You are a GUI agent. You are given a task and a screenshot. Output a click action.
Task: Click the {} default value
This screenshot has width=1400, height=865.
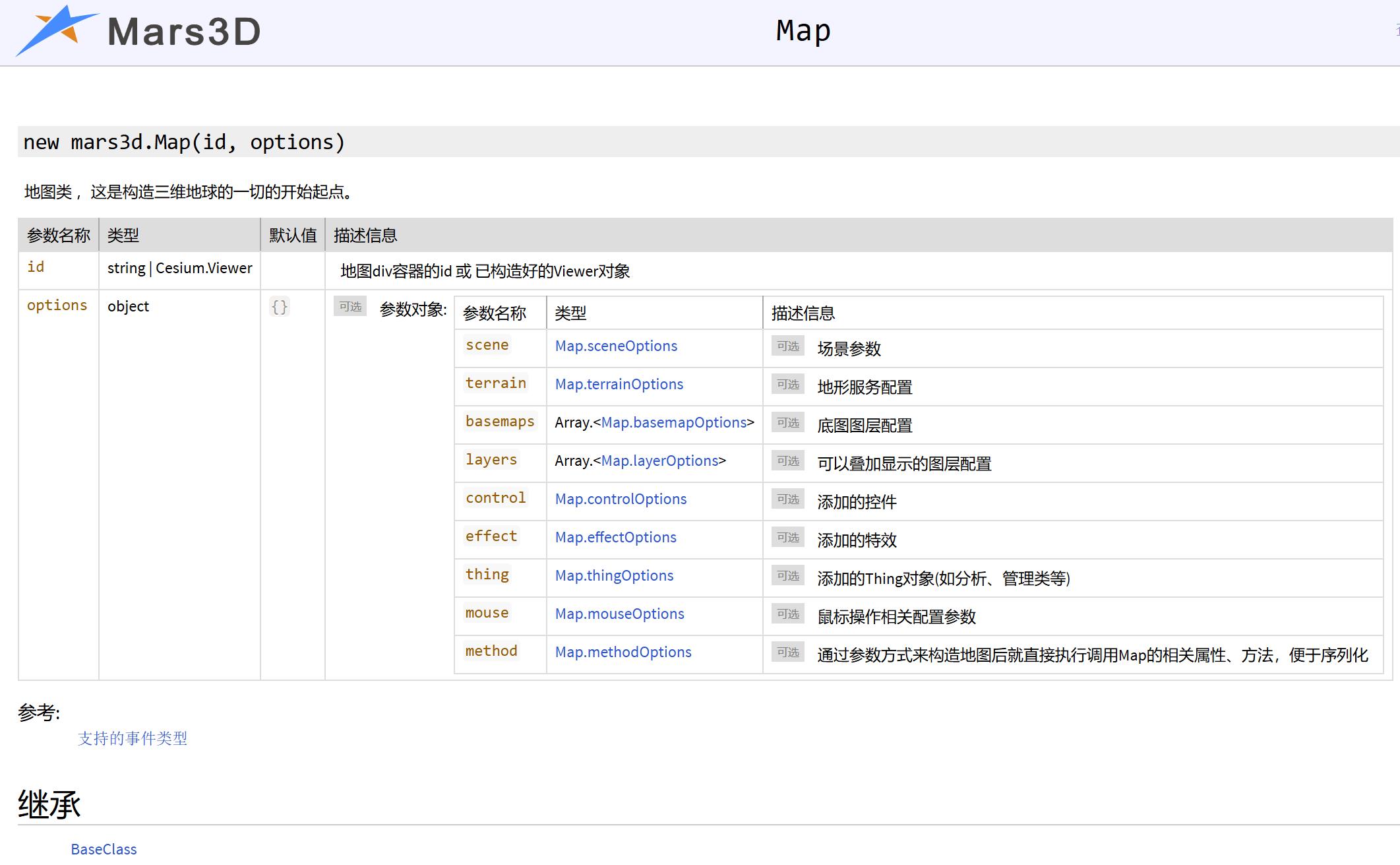click(x=280, y=307)
